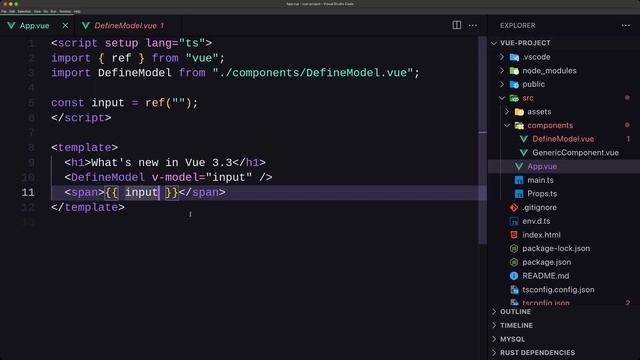Click the TypeScript icon beside Props.ts
Viewport: 640px width, 360px height.
pyautogui.click(x=519, y=194)
